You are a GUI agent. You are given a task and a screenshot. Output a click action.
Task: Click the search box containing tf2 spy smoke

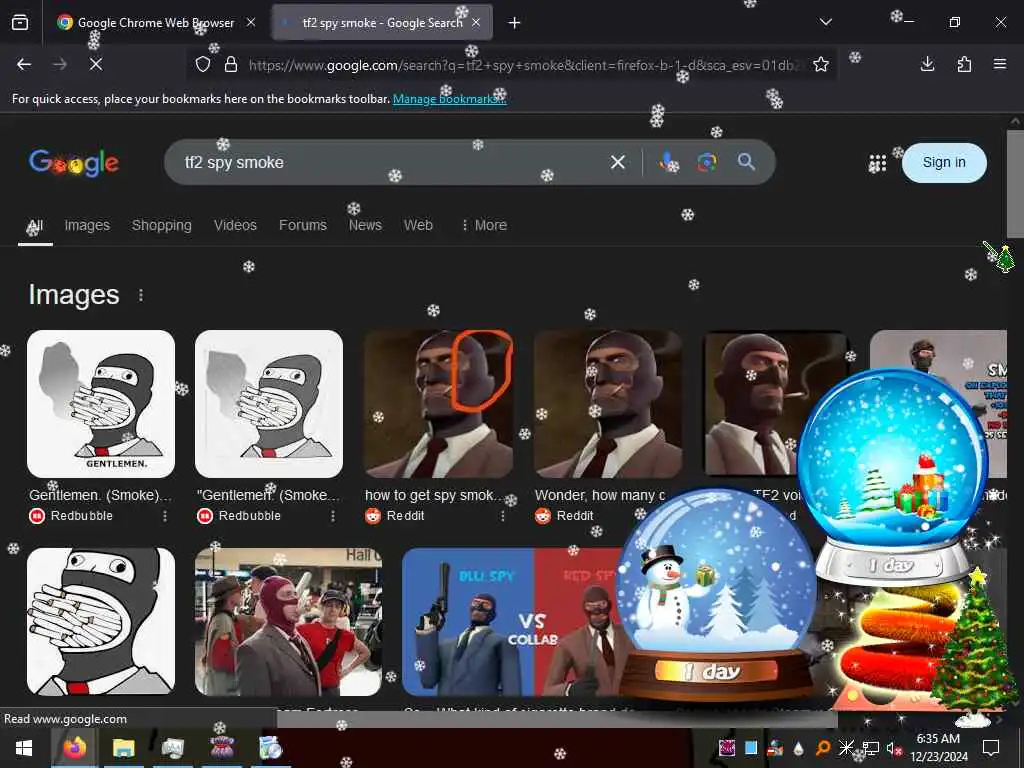coord(392,162)
